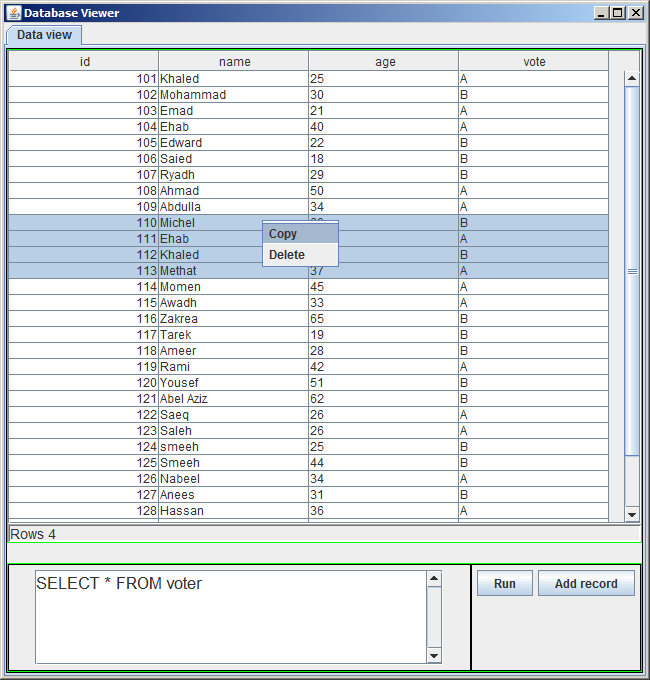Switch to the Data view tab

click(44, 35)
